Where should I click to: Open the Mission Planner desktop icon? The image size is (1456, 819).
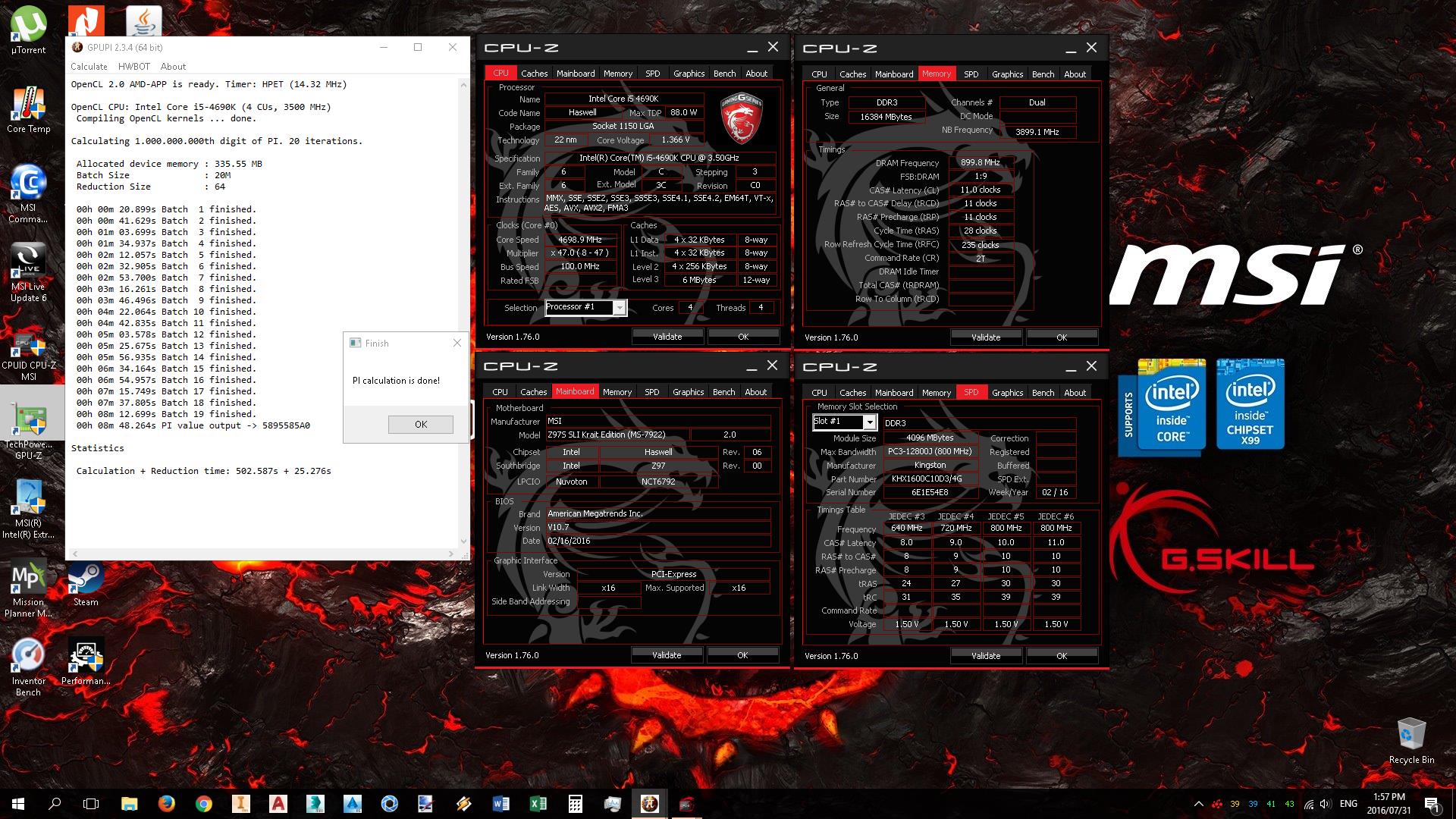tap(28, 588)
